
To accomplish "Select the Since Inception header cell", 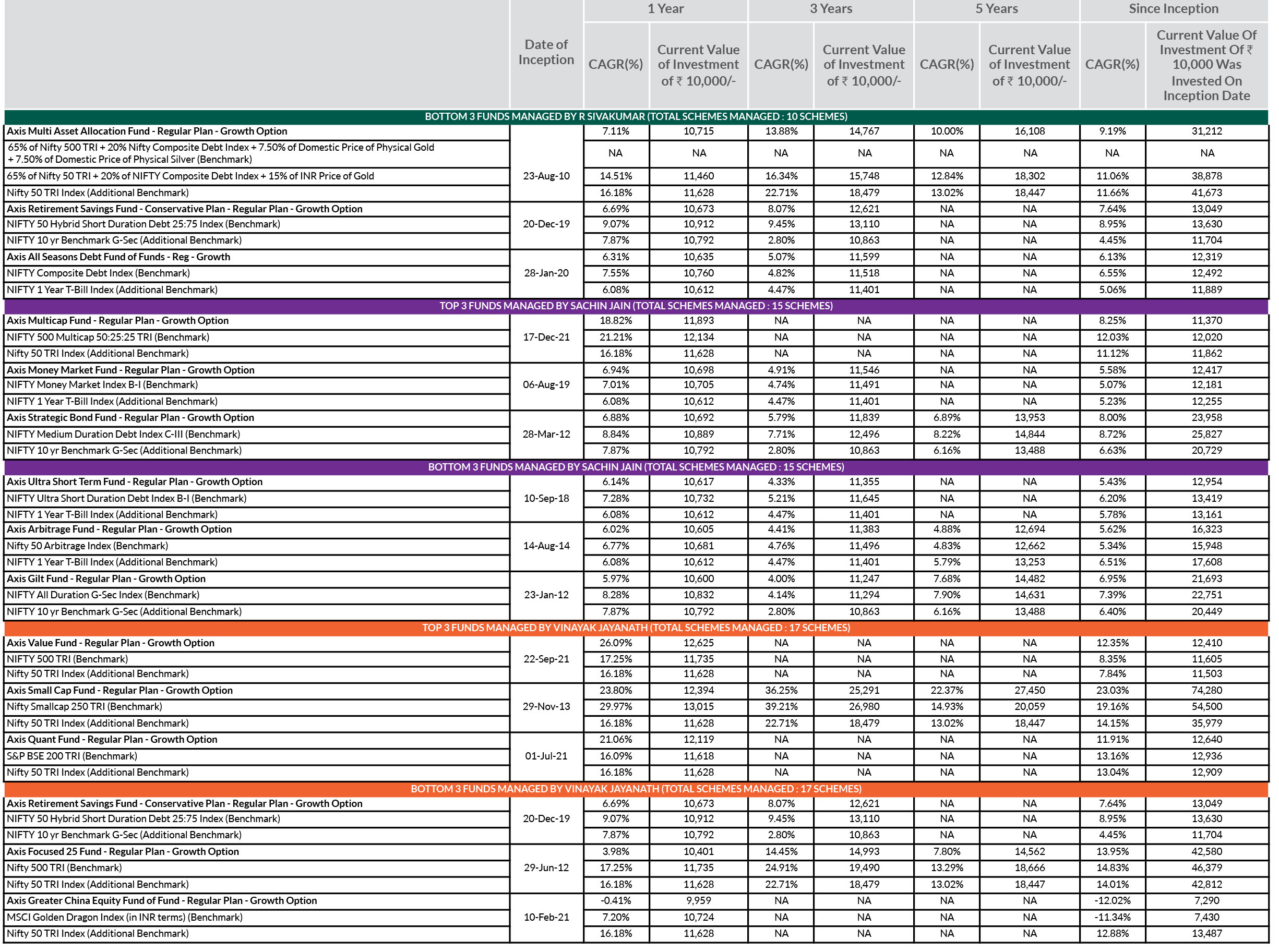I will (1173, 9).
